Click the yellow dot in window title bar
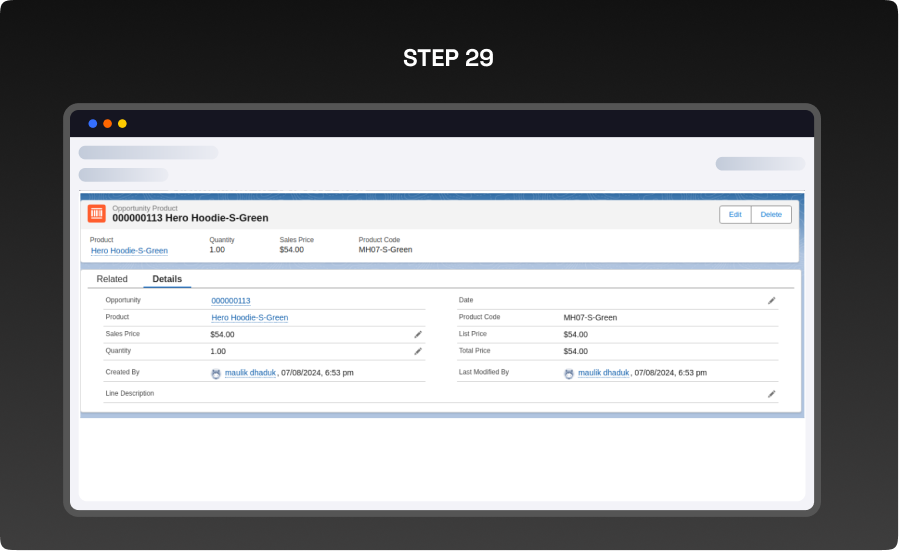The image size is (899, 551). click(x=122, y=124)
